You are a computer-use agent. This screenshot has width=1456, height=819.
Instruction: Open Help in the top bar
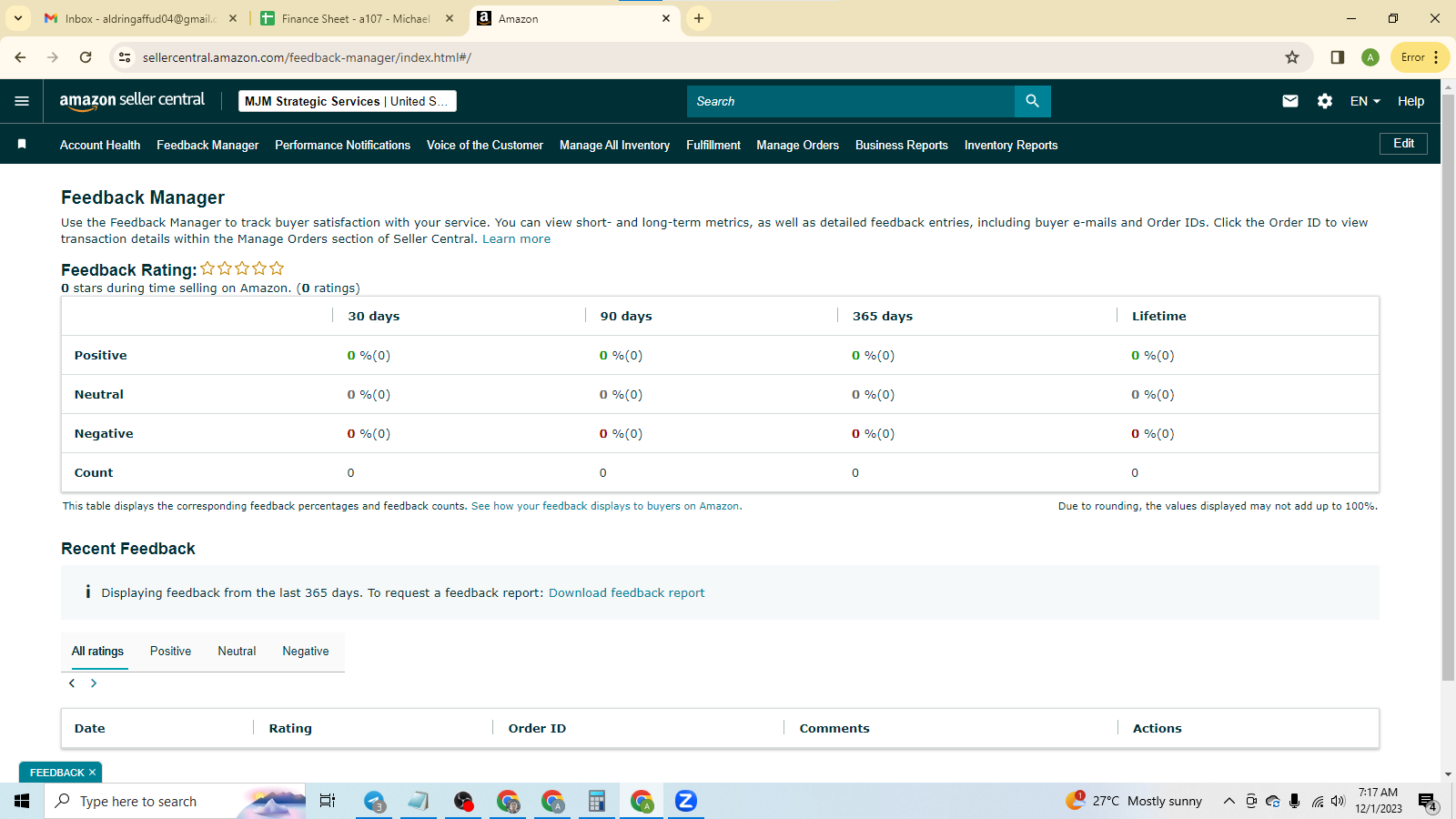click(1410, 101)
